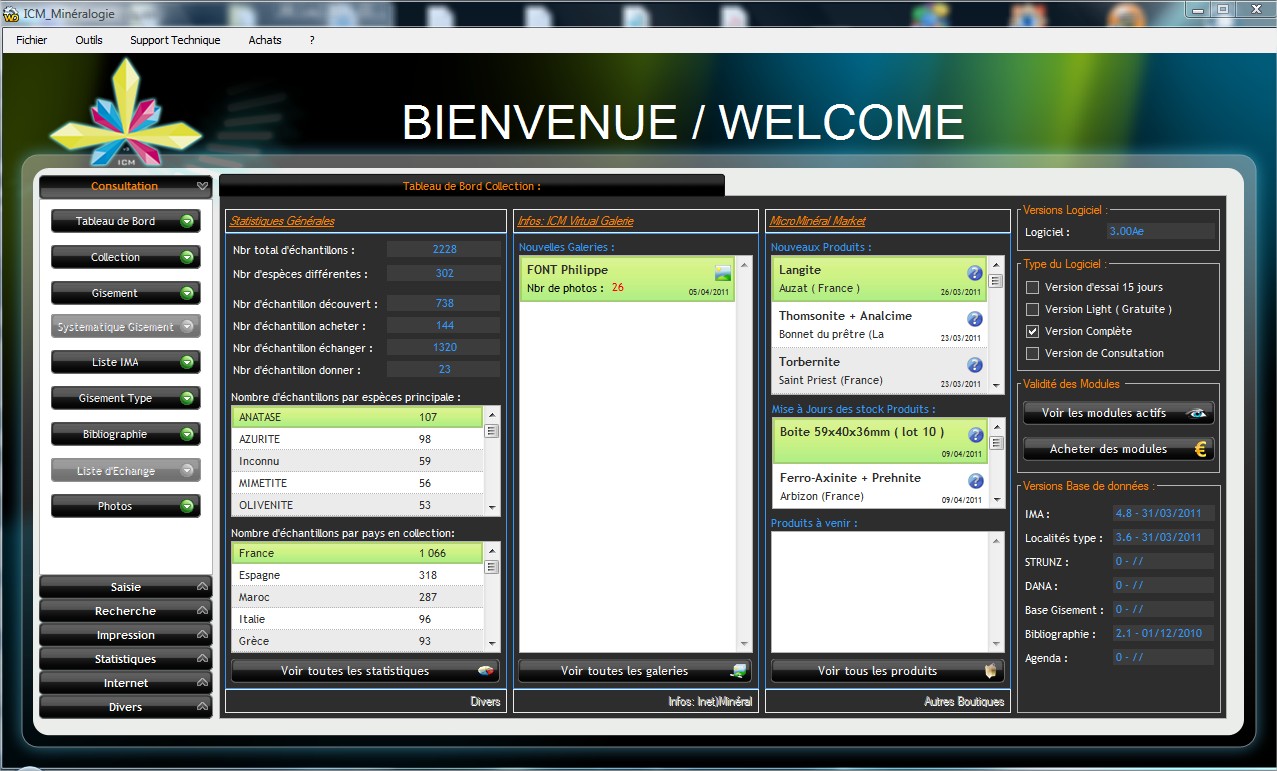Uncheck Version Complète checkbox
The image size is (1277, 771).
pyautogui.click(x=1033, y=331)
